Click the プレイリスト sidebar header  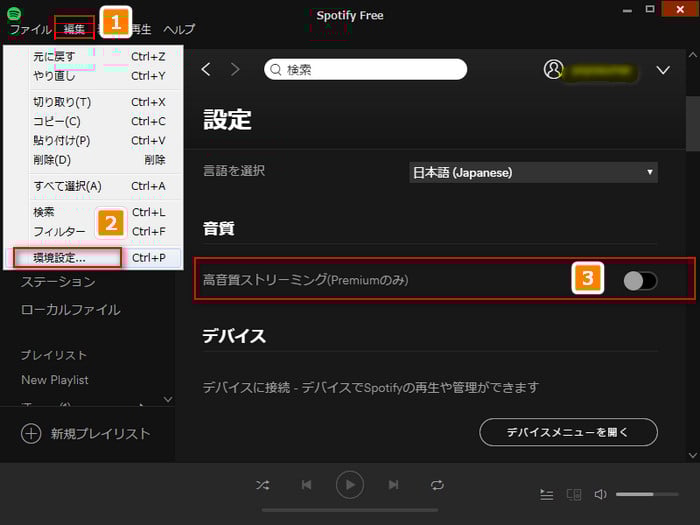click(54, 355)
